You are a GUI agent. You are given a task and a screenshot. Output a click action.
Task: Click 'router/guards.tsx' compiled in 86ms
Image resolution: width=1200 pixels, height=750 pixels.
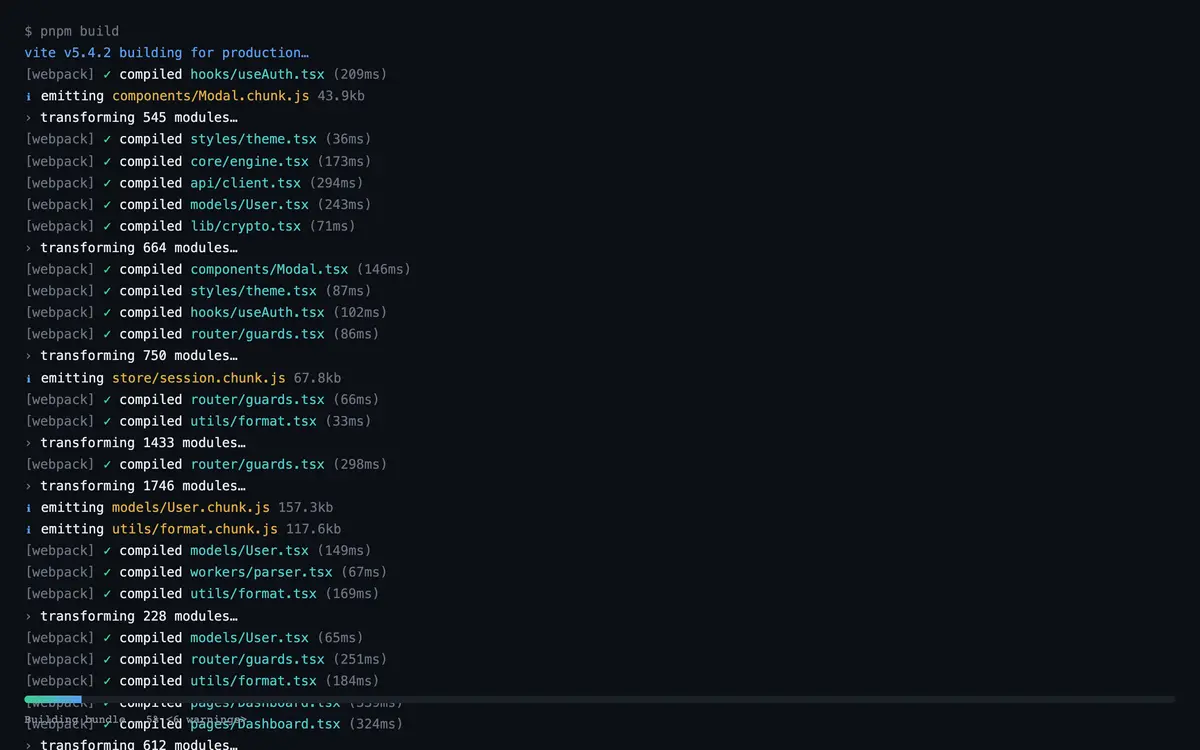pyautogui.click(x=257, y=334)
